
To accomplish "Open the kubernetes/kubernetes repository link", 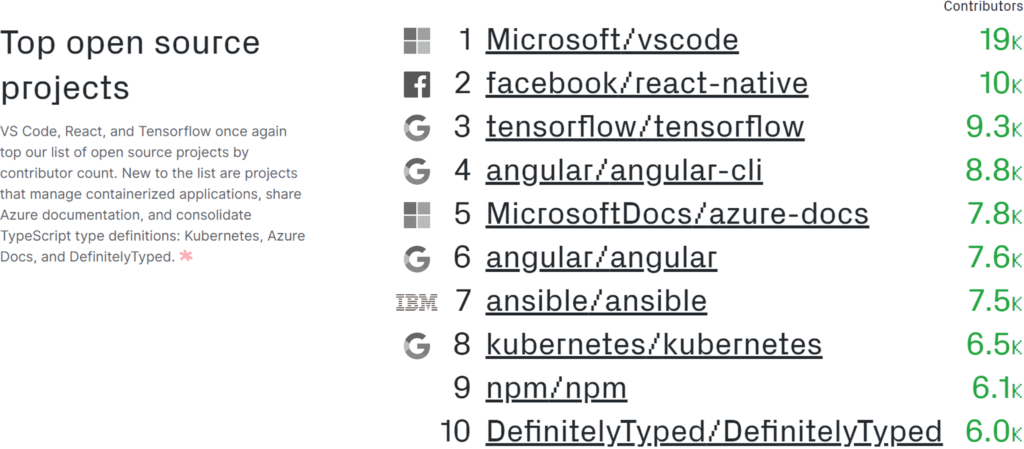I will pos(654,345).
